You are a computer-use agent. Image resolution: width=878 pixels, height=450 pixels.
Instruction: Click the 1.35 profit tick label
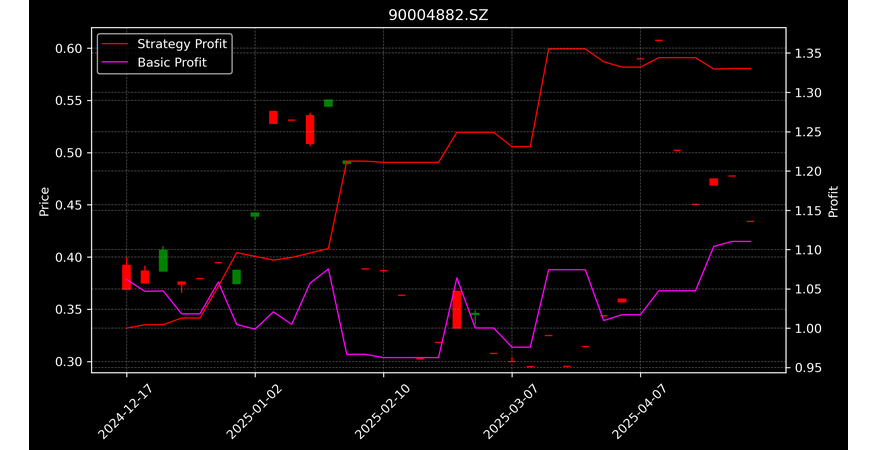click(x=808, y=54)
